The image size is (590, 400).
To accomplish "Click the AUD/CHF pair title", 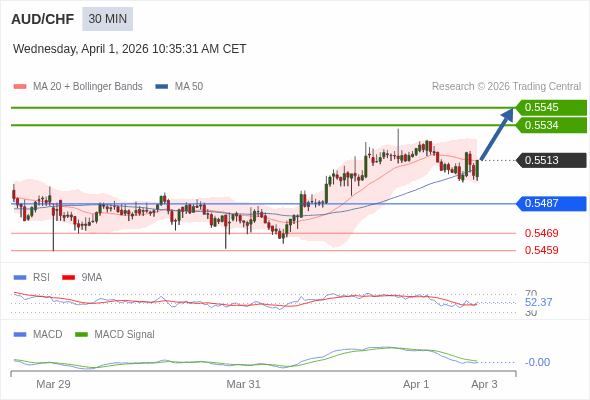I will (43, 19).
